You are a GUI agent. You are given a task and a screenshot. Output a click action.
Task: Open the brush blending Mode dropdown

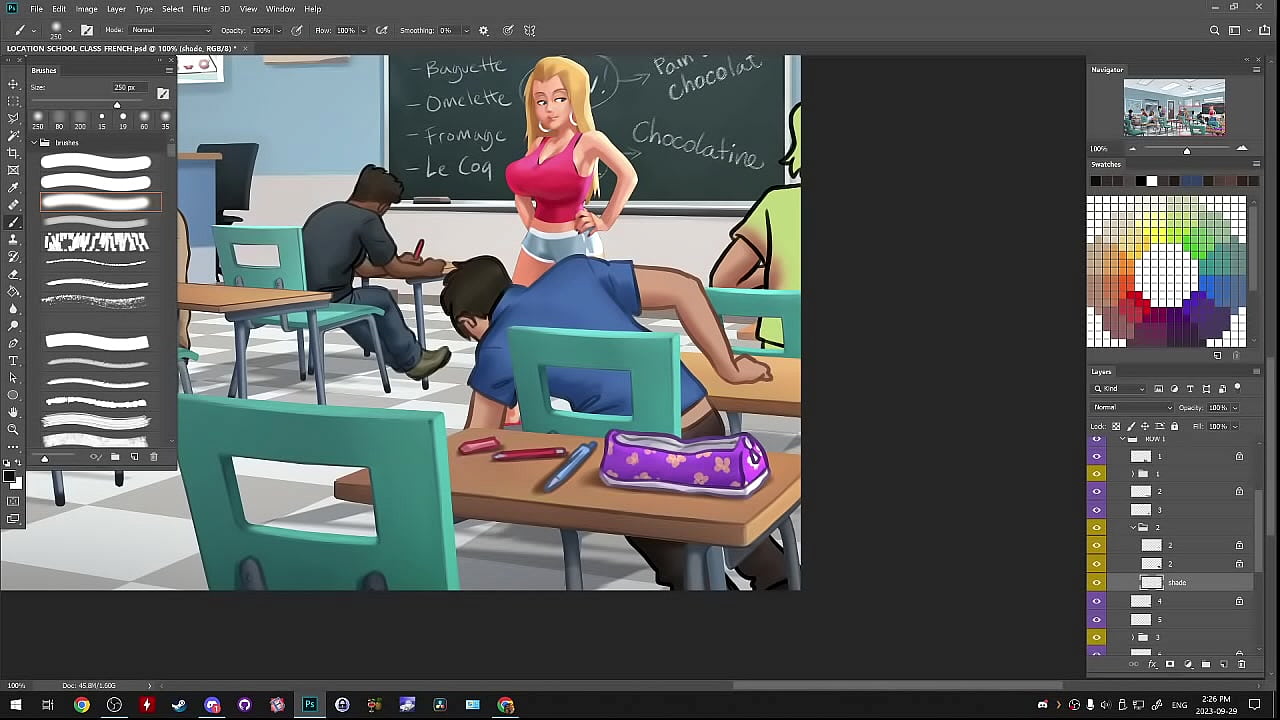point(172,30)
